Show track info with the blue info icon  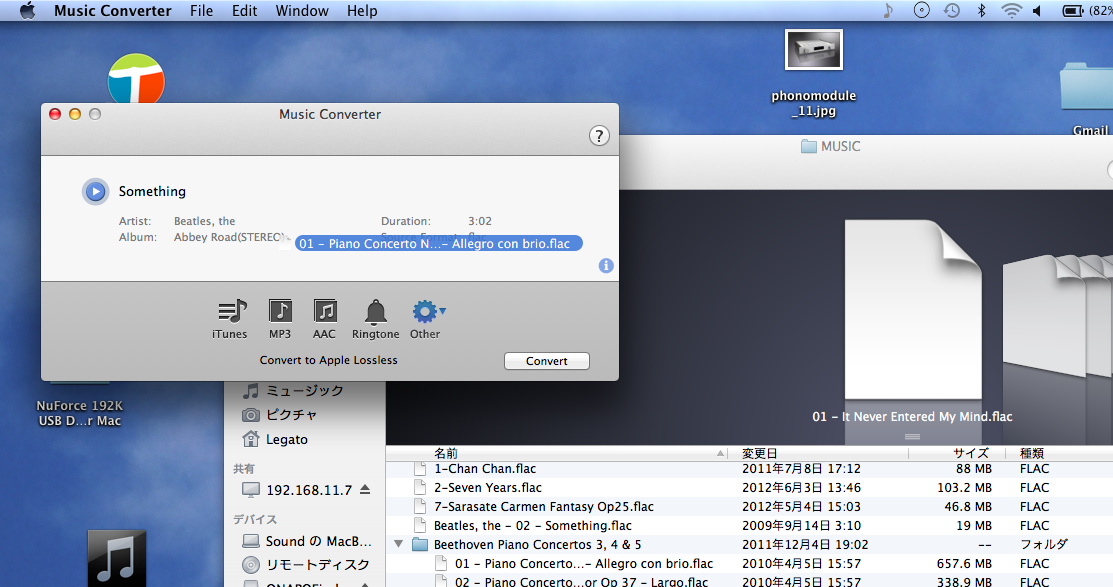point(605,265)
